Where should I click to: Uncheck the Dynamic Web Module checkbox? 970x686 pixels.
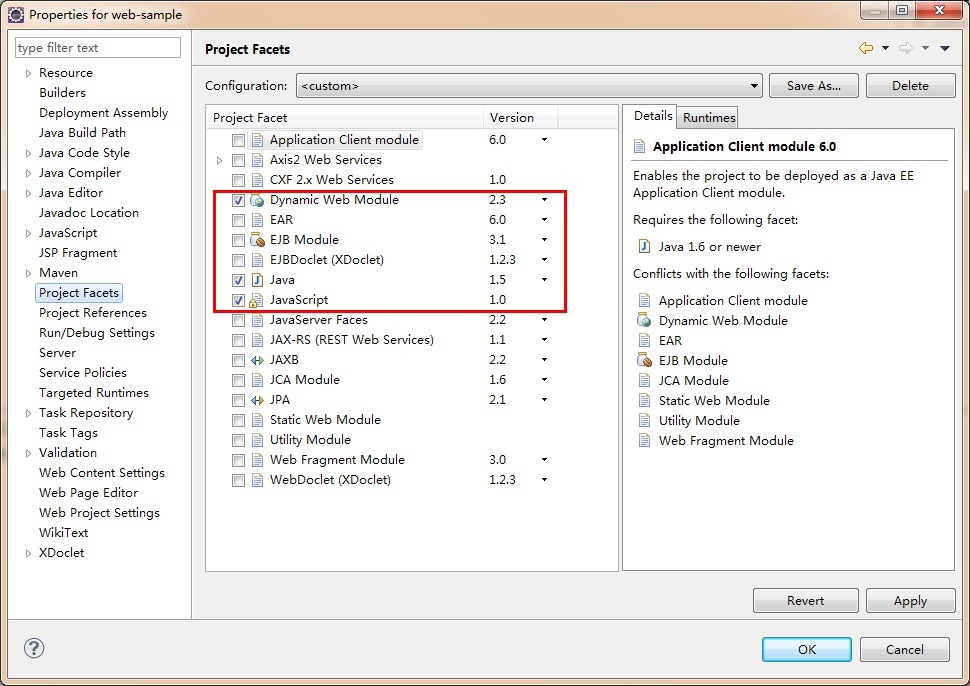[238, 200]
